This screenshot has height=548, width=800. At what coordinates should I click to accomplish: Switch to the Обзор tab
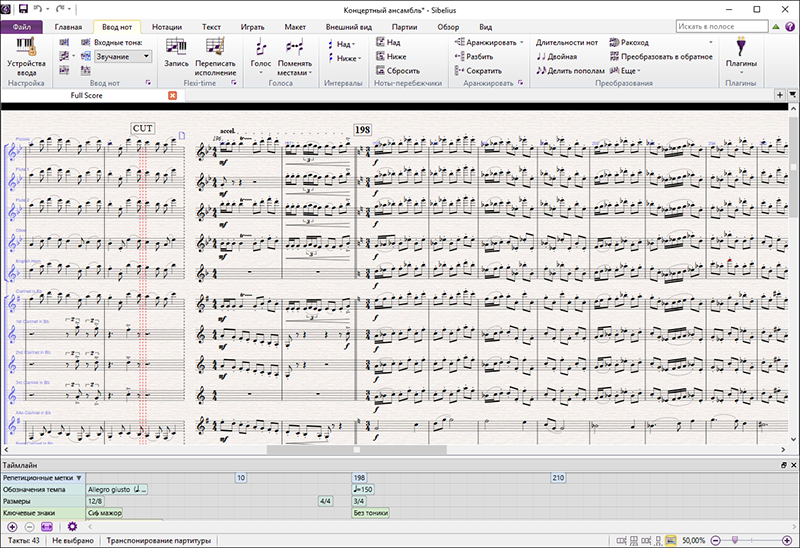point(448,27)
